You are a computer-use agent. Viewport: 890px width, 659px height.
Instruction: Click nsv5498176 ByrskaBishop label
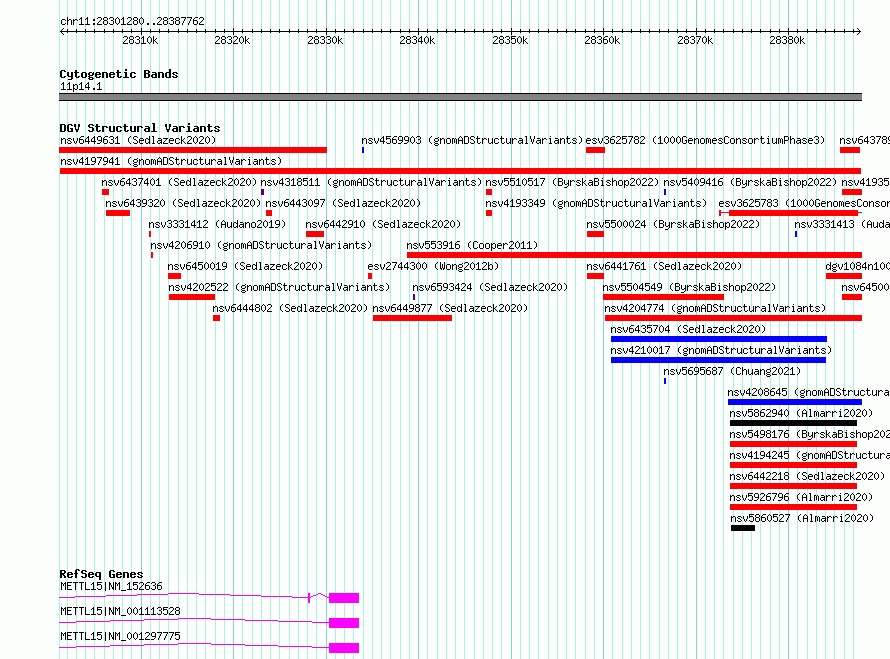[809, 434]
